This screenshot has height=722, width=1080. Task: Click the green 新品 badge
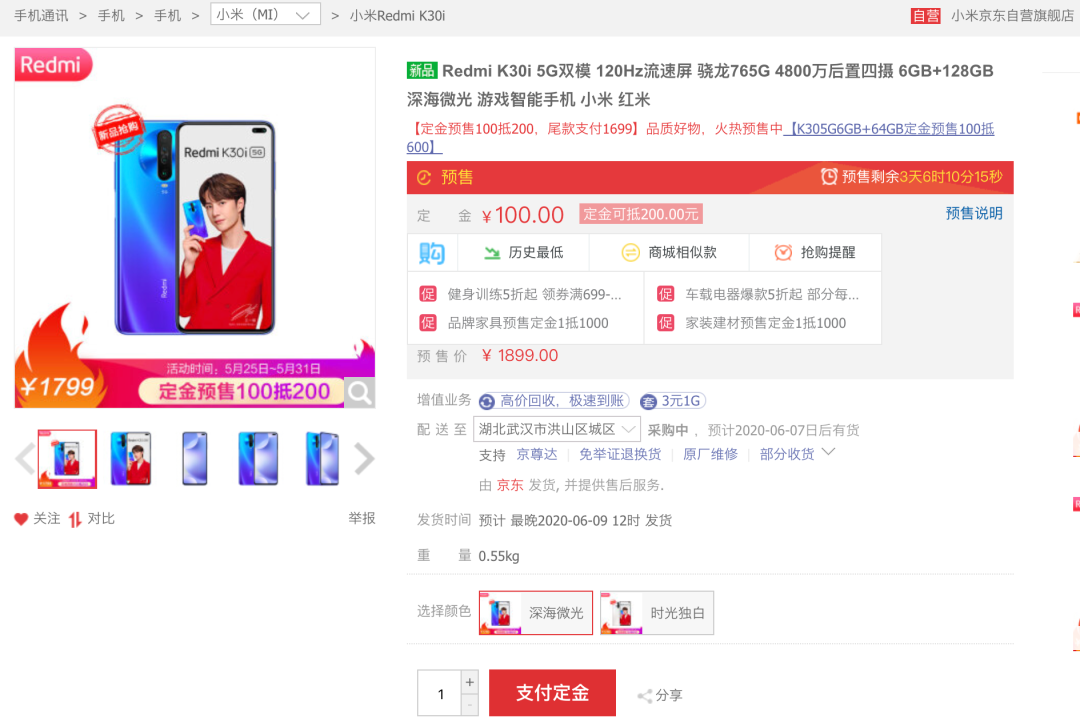422,70
